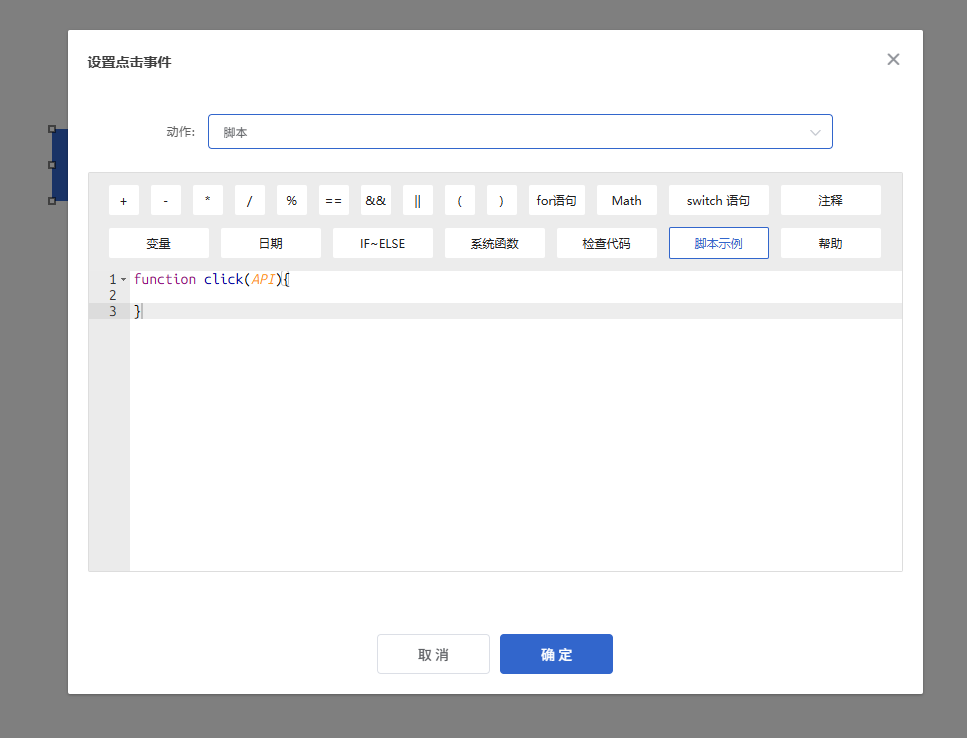Open the Math functions button

tap(626, 200)
